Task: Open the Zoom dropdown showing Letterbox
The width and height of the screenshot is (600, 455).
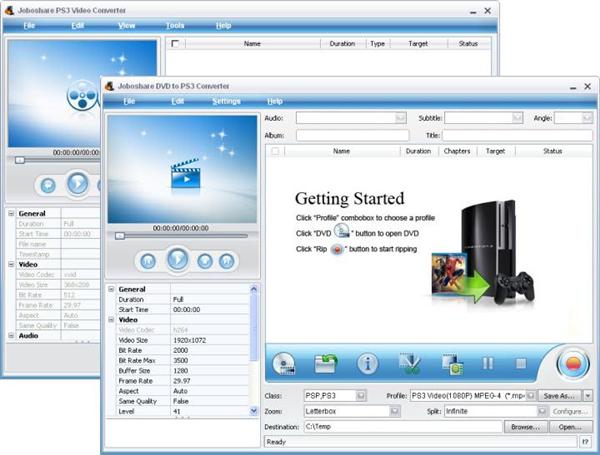Action: (x=395, y=411)
